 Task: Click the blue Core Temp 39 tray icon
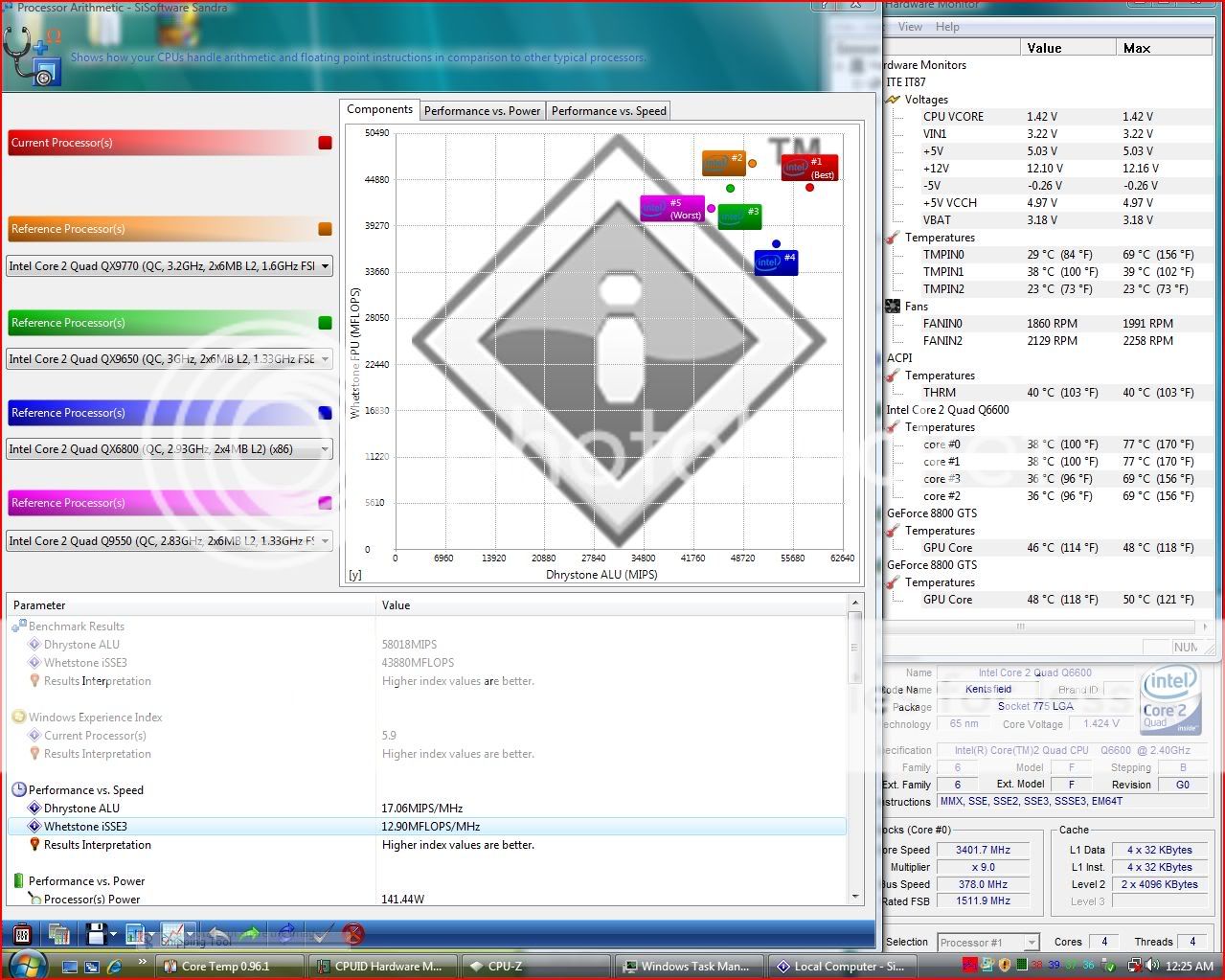pos(1055,967)
